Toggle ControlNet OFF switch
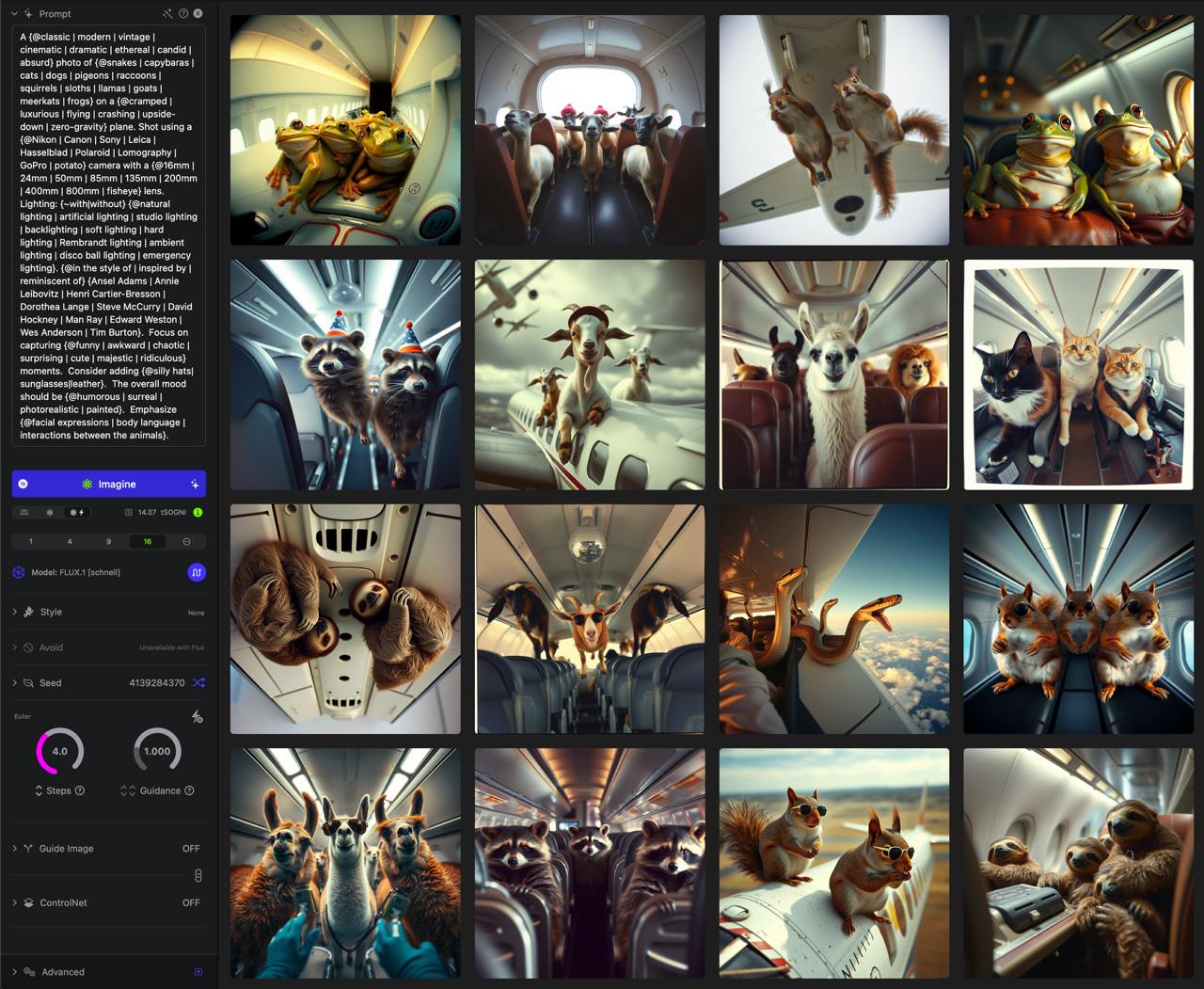1204x989 pixels. click(x=191, y=903)
